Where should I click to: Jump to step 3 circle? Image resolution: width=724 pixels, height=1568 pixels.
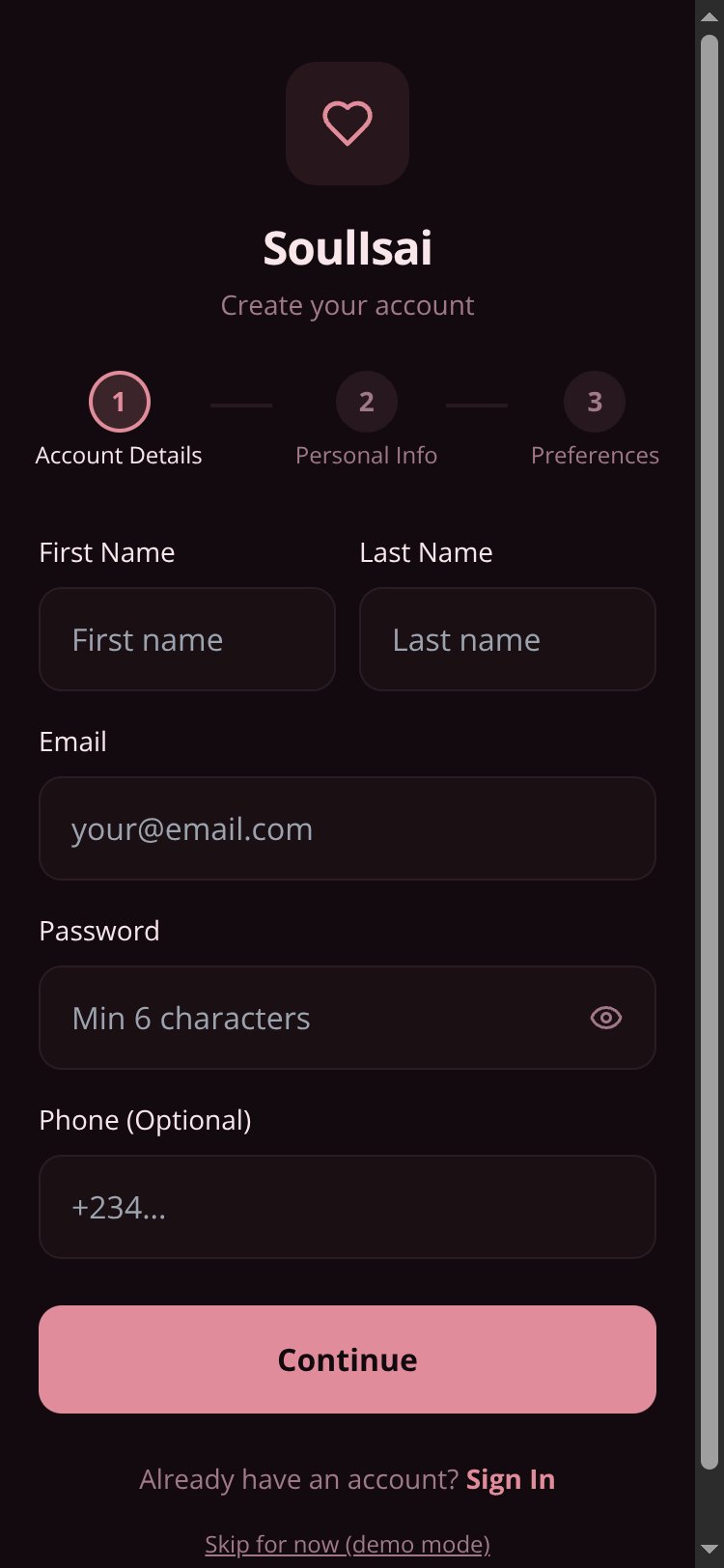tap(595, 402)
